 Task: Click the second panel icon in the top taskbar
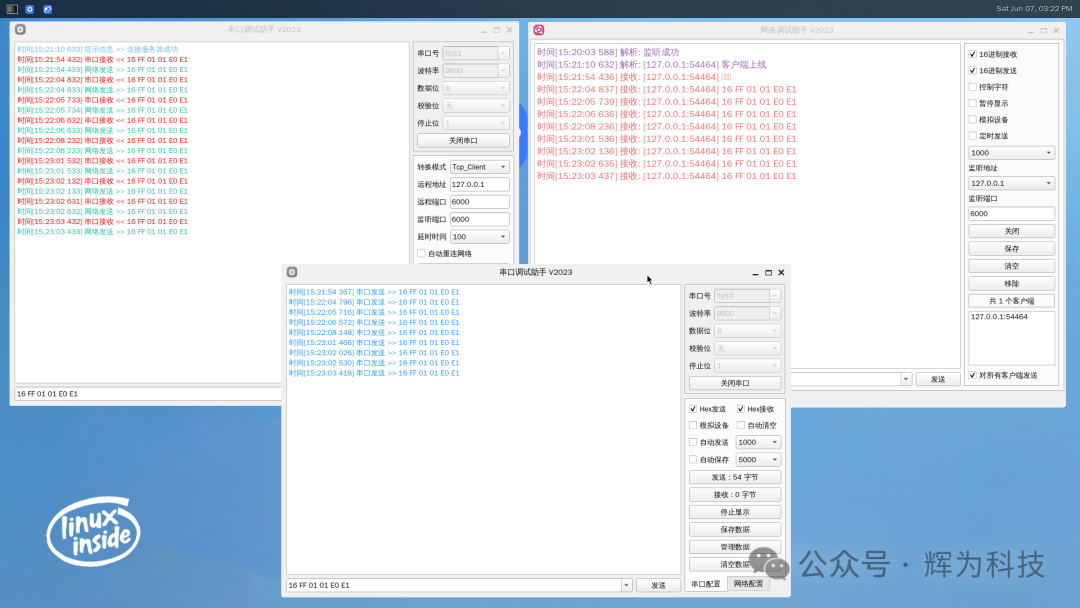(x=27, y=9)
